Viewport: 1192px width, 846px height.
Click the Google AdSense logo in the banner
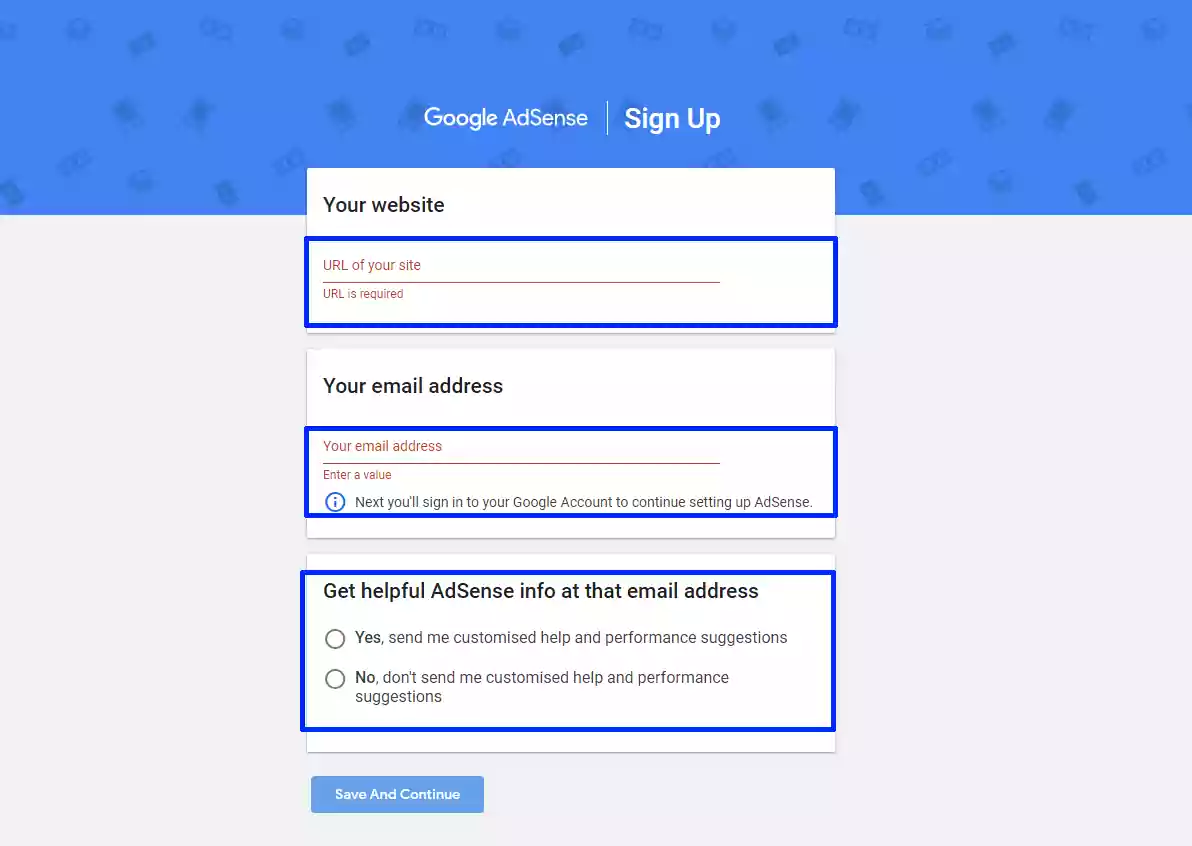(506, 118)
